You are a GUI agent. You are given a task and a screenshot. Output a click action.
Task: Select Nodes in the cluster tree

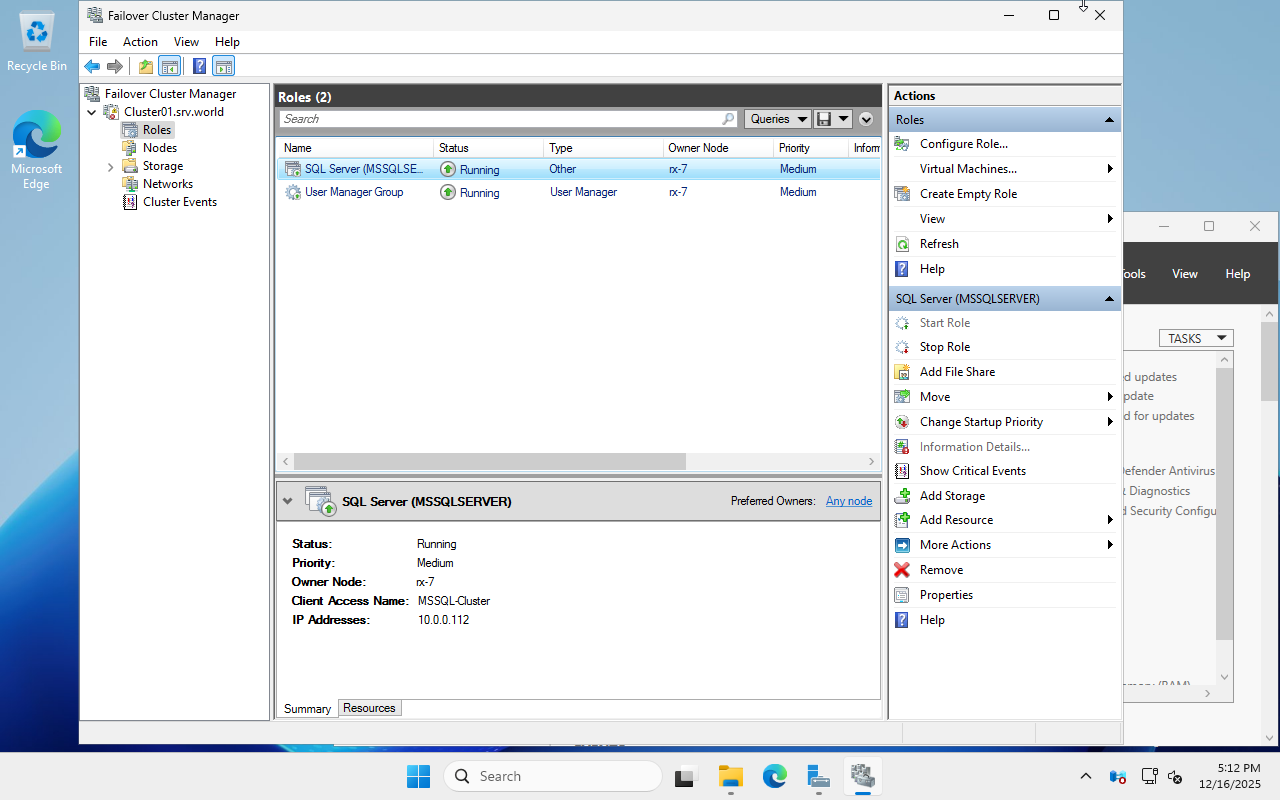159,148
